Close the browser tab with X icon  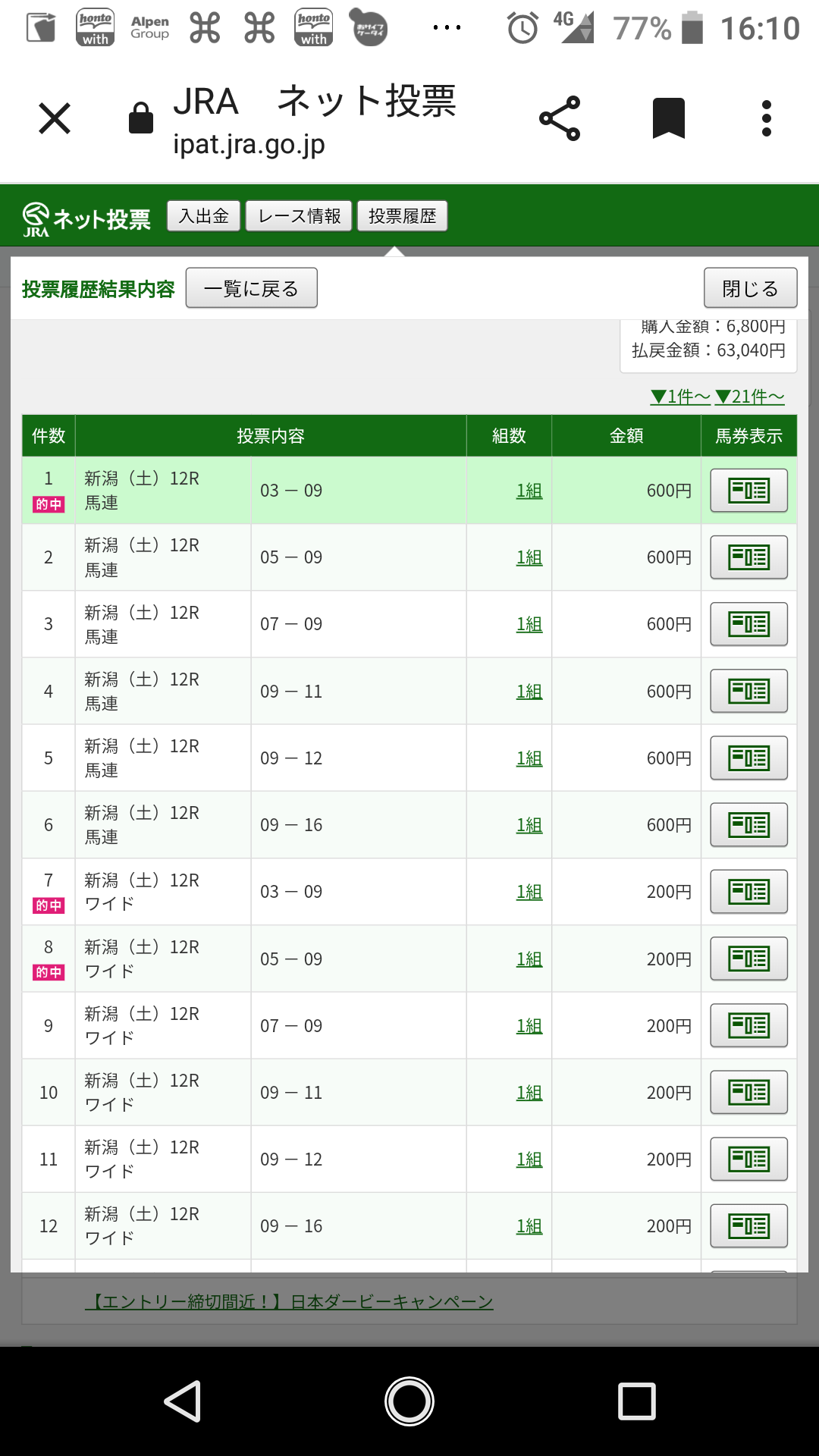(x=55, y=119)
